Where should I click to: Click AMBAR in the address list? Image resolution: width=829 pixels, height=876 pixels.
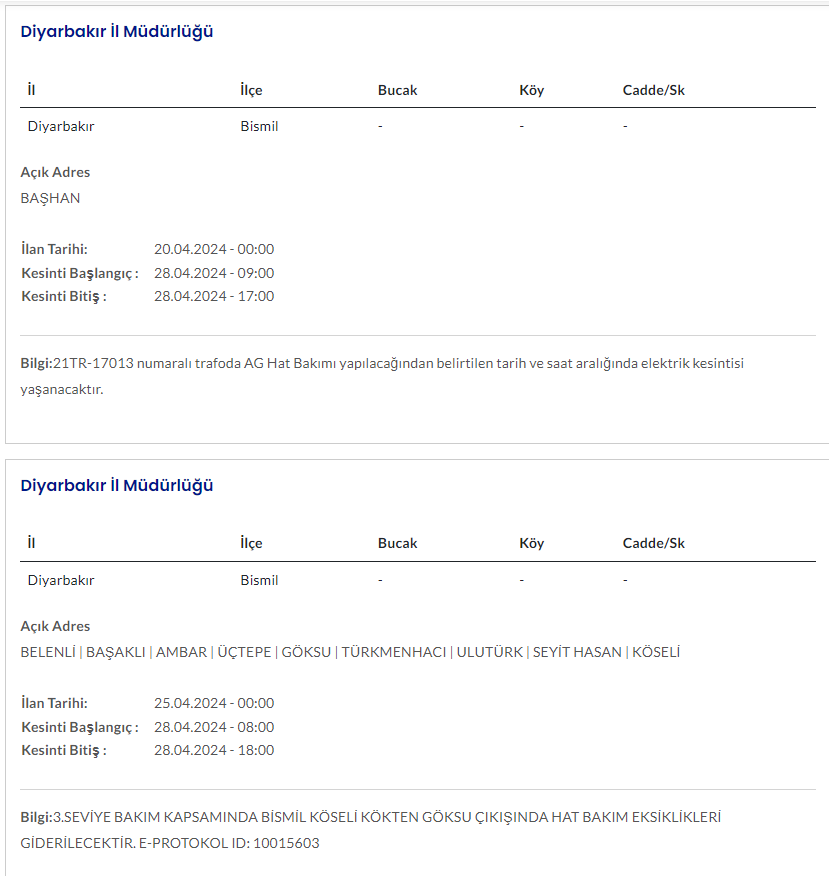181,652
